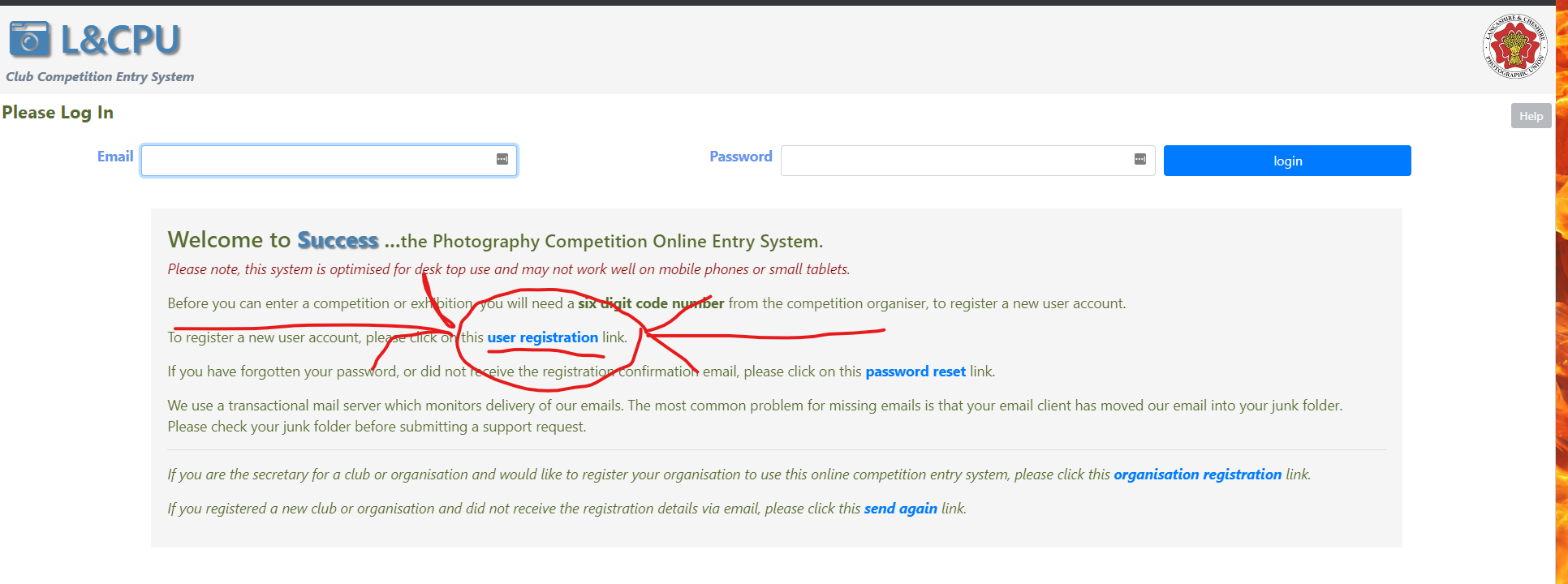Click the camera logo icon
Image resolution: width=1568 pixels, height=584 pixels.
point(30,40)
